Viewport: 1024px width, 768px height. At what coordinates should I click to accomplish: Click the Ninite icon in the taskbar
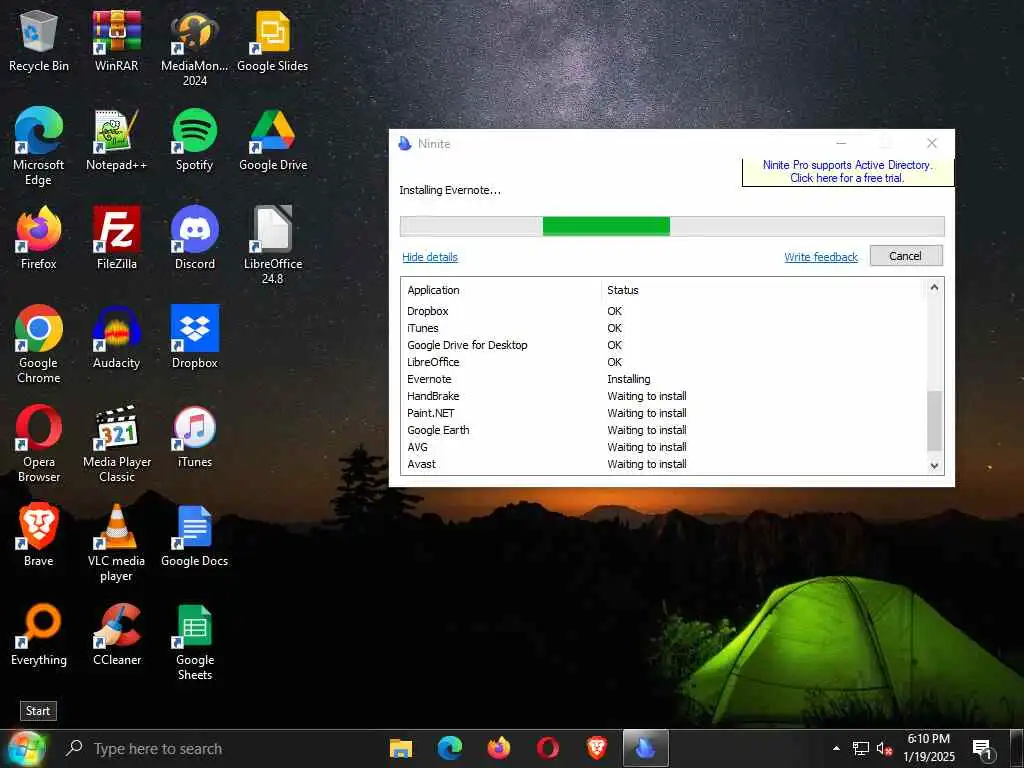645,748
